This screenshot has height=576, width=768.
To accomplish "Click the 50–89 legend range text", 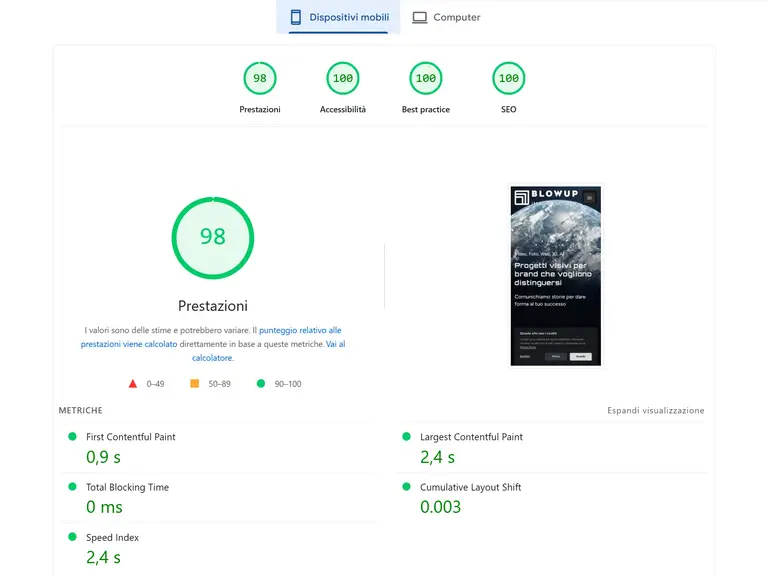I will click(x=219, y=384).
